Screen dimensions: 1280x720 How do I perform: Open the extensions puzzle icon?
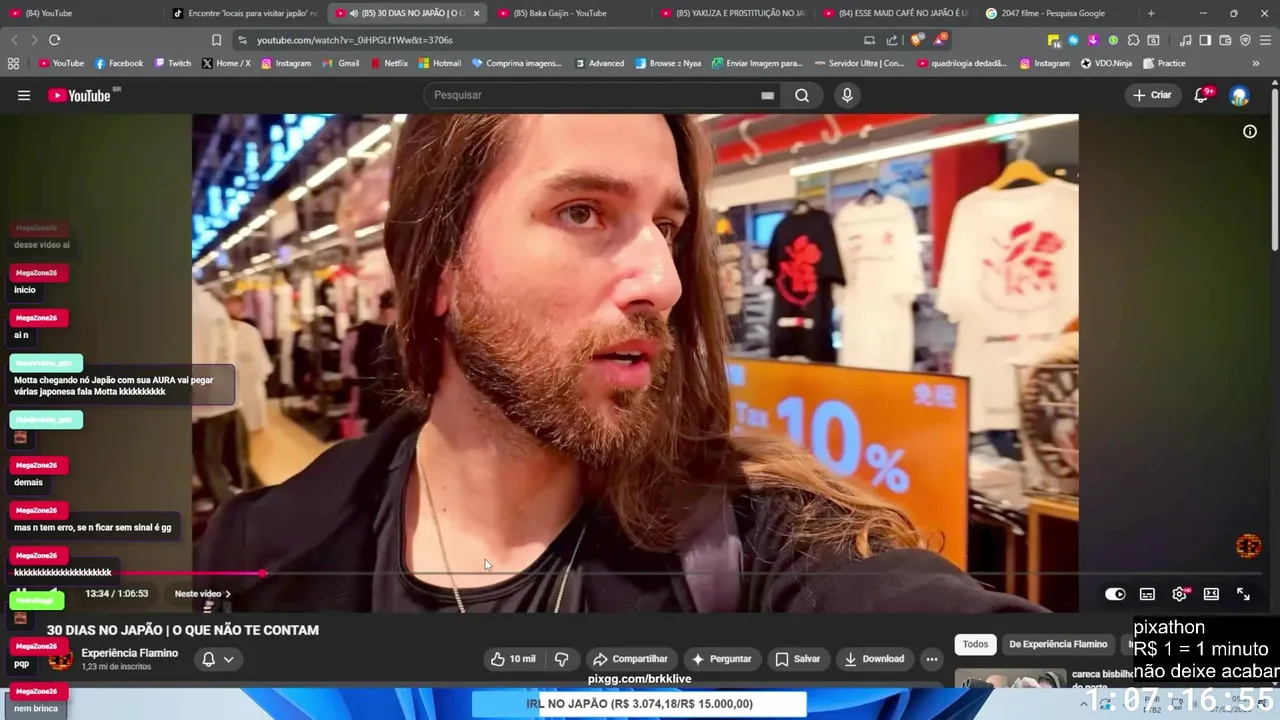click(x=1133, y=40)
